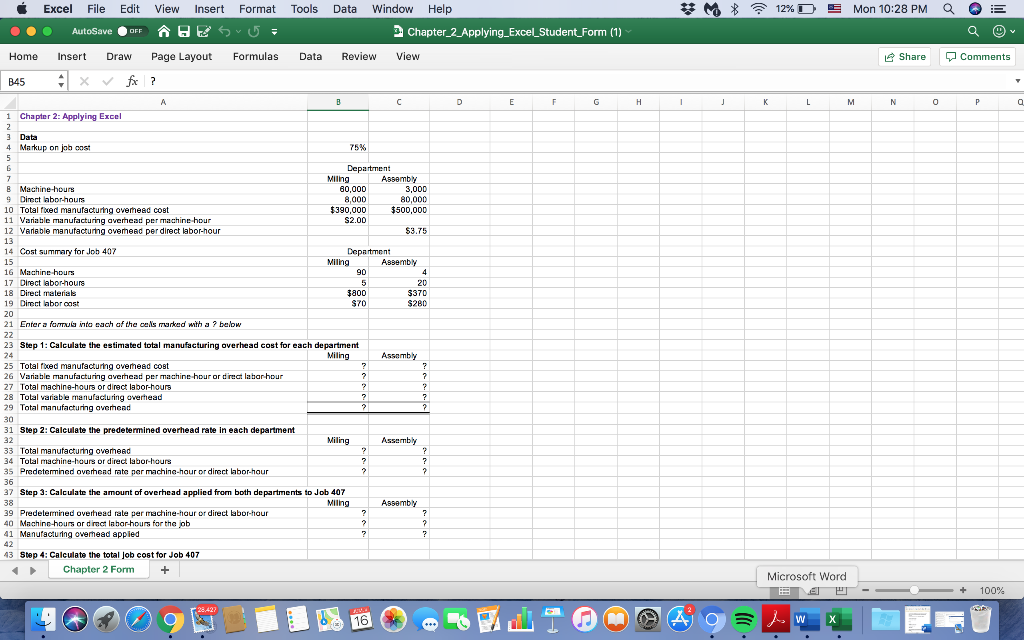1024x640 pixels.
Task: Open the Apple menu
Action: [22, 9]
